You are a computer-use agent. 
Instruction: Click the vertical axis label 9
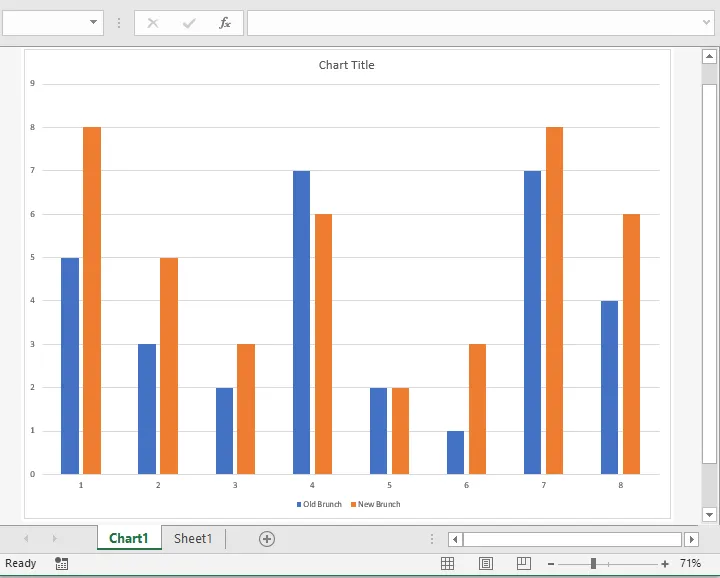(33, 83)
